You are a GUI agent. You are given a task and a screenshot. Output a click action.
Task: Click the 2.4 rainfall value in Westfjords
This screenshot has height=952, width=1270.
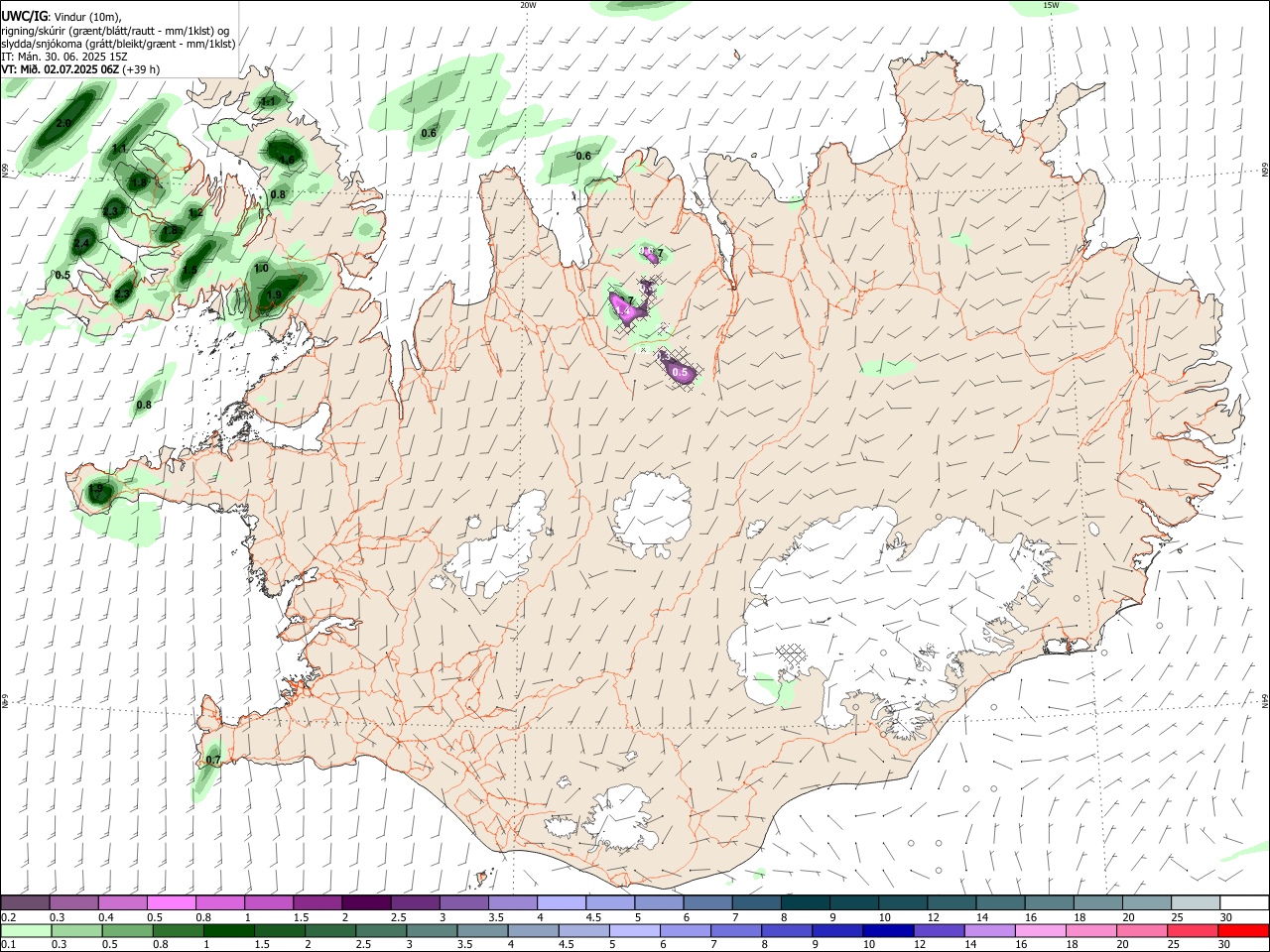point(81,244)
